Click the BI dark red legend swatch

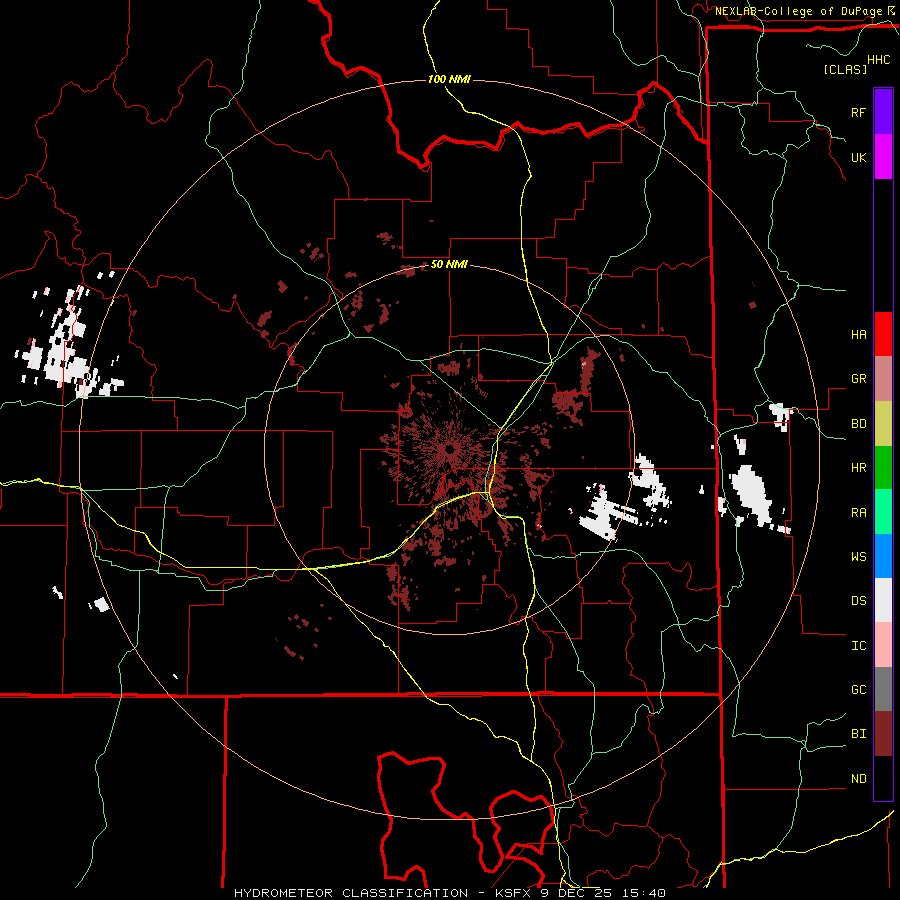[883, 734]
